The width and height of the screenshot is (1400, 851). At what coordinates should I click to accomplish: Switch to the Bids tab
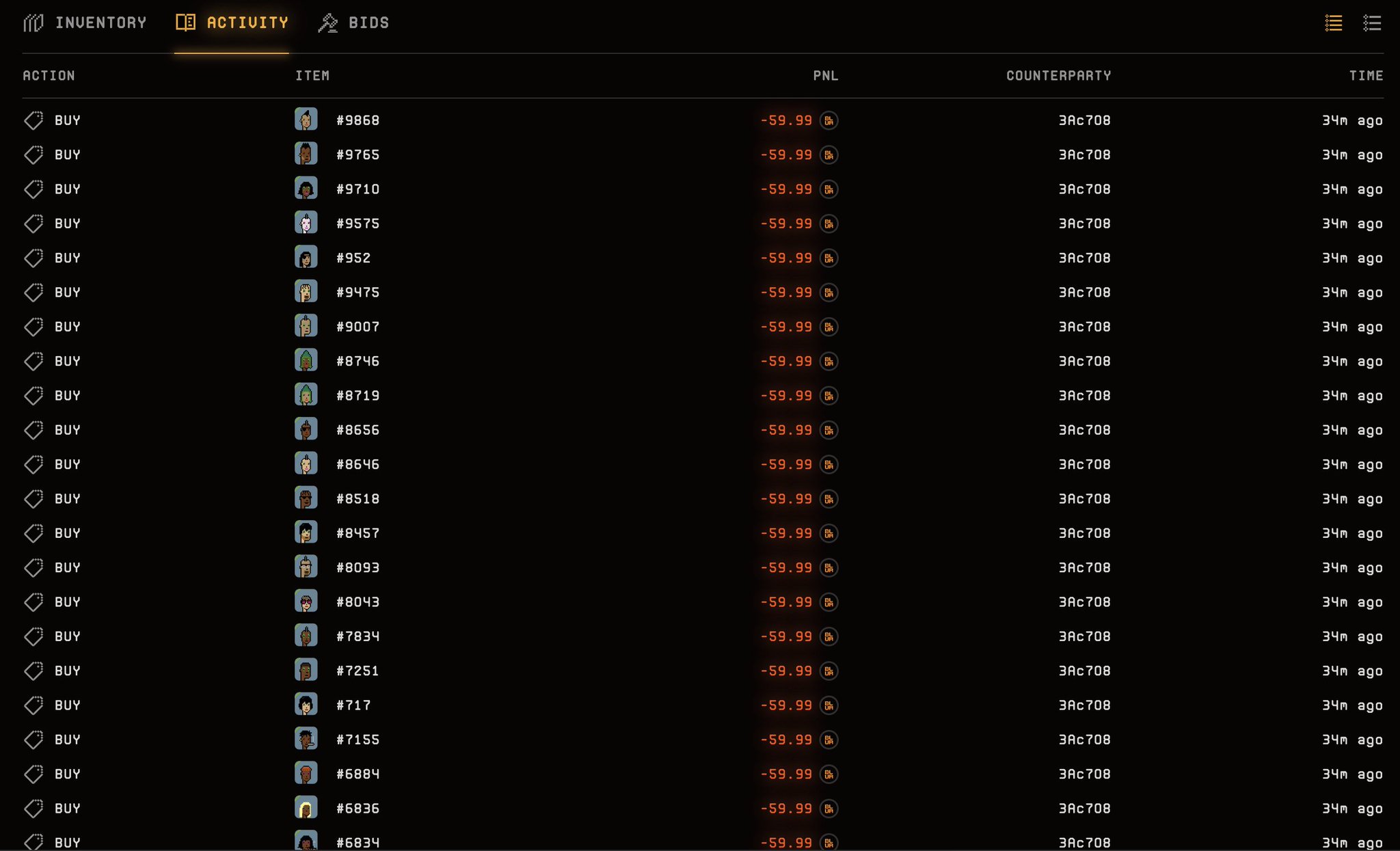point(353,23)
